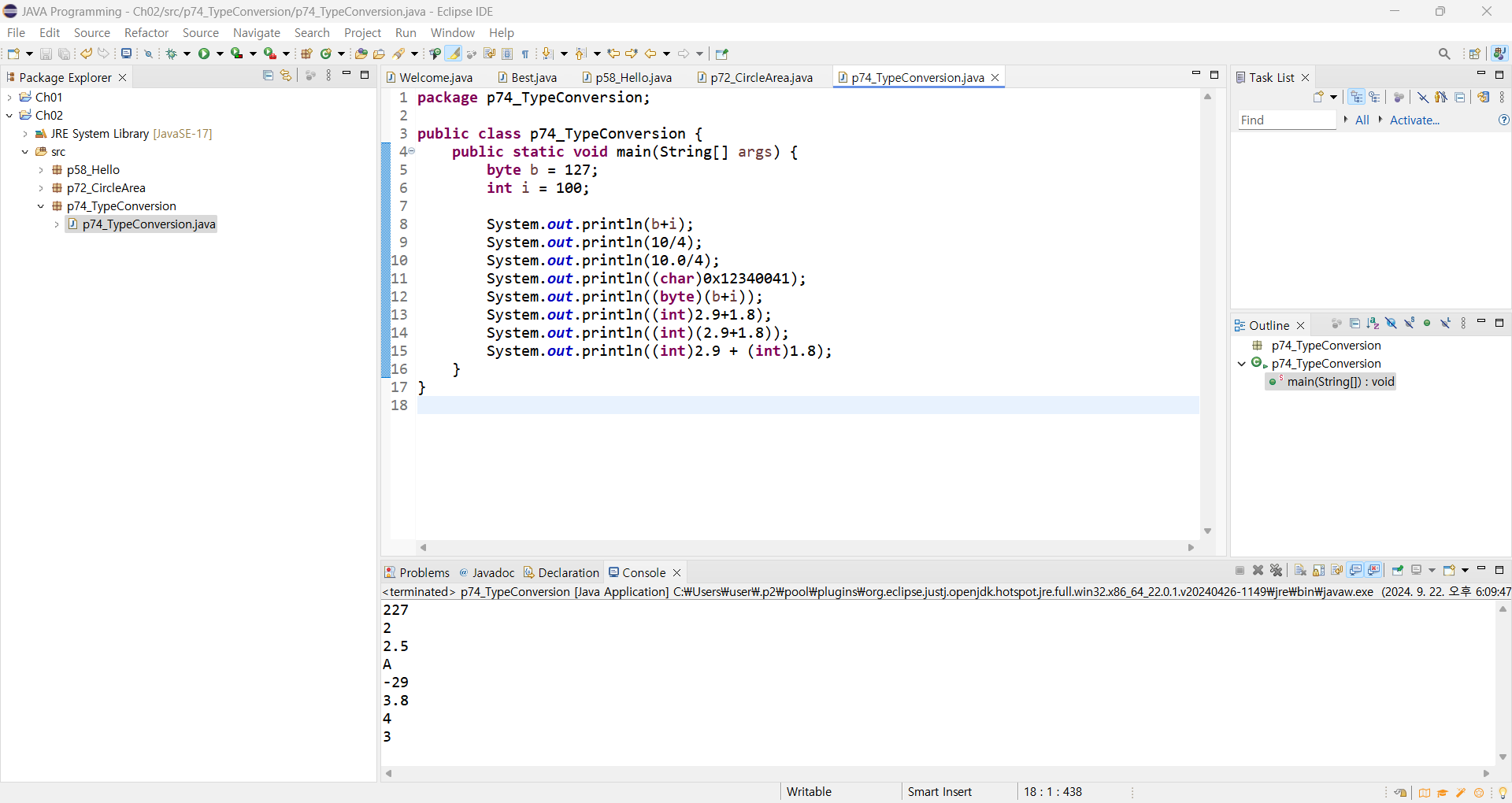Viewport: 1512px width, 803px height.
Task: Toggle Hide Fields in the Outline view
Action: [1391, 324]
